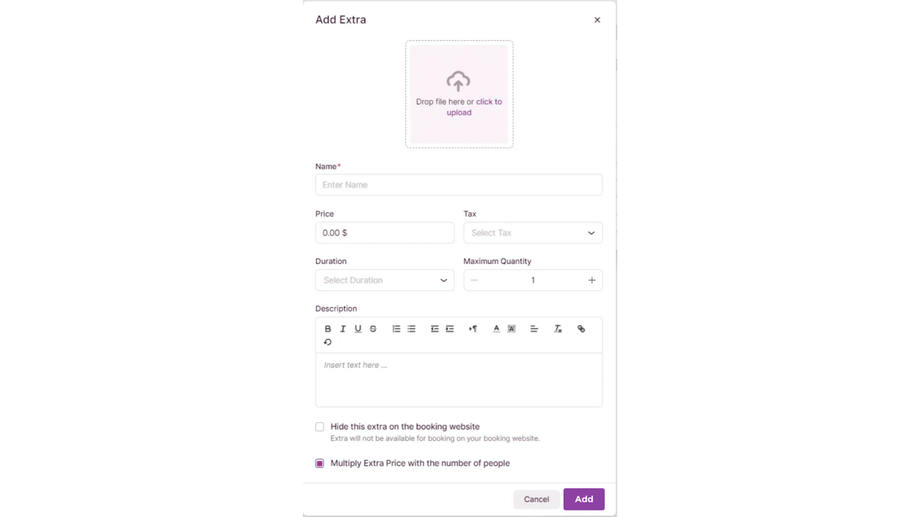
Task: Open the Select Tax dropdown
Action: coord(532,233)
